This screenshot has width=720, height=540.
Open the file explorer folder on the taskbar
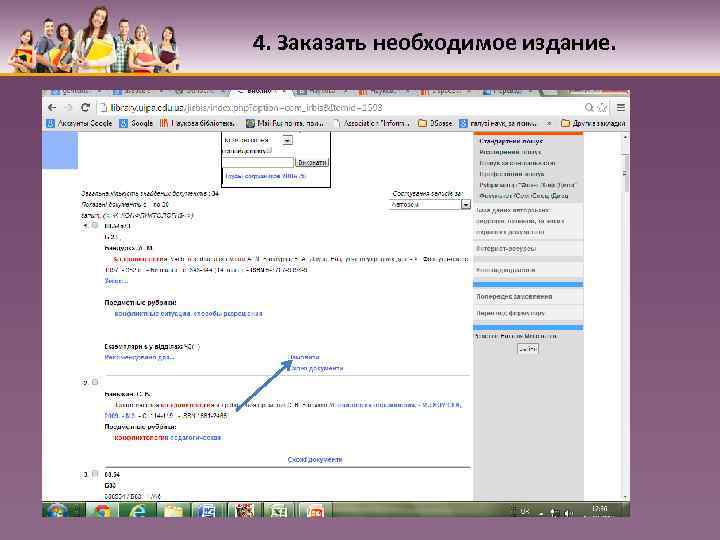tap(173, 510)
